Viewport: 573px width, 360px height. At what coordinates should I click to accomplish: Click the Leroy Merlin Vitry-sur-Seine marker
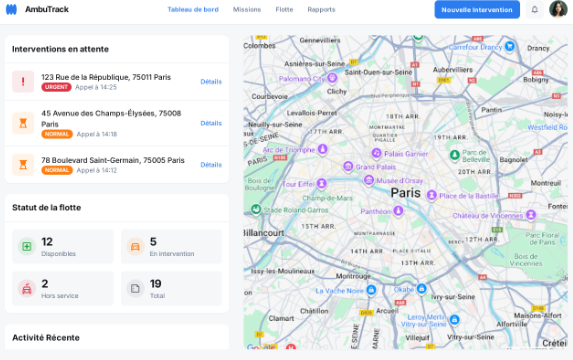(454, 320)
